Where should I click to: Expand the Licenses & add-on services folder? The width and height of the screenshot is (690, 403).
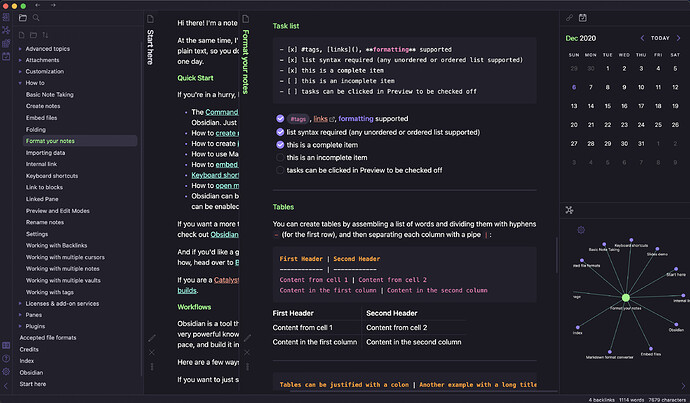[x=20, y=304]
